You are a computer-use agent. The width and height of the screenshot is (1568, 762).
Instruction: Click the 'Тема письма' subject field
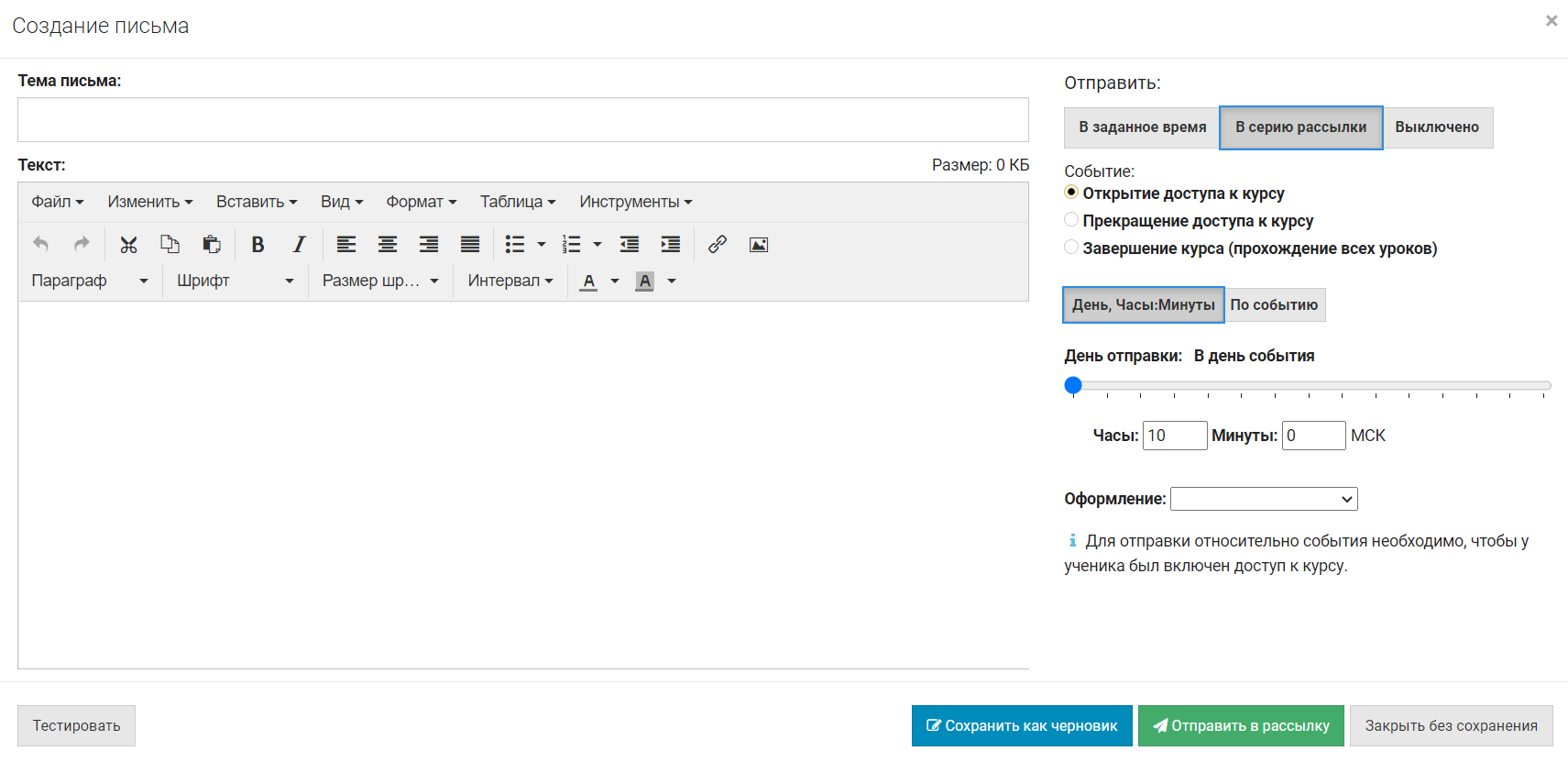pos(522,120)
